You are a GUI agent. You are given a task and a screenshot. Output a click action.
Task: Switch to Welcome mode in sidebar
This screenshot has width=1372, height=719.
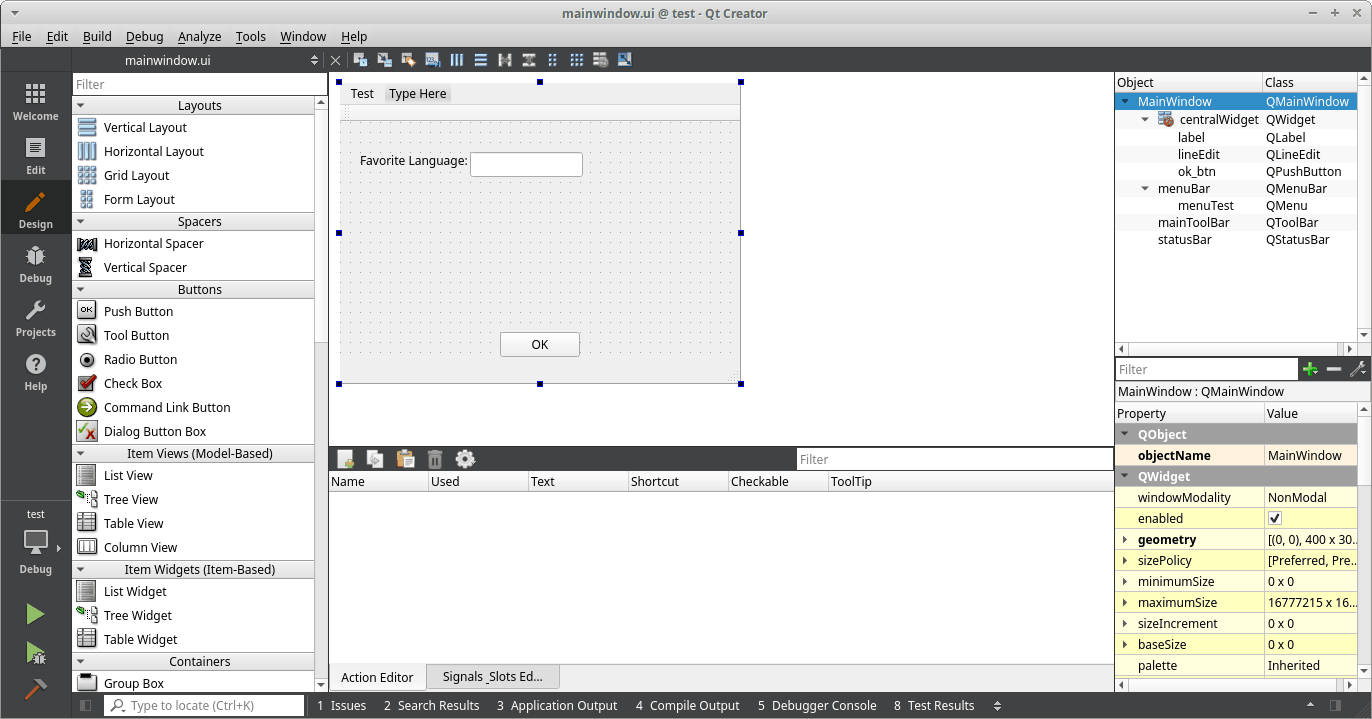(35, 100)
